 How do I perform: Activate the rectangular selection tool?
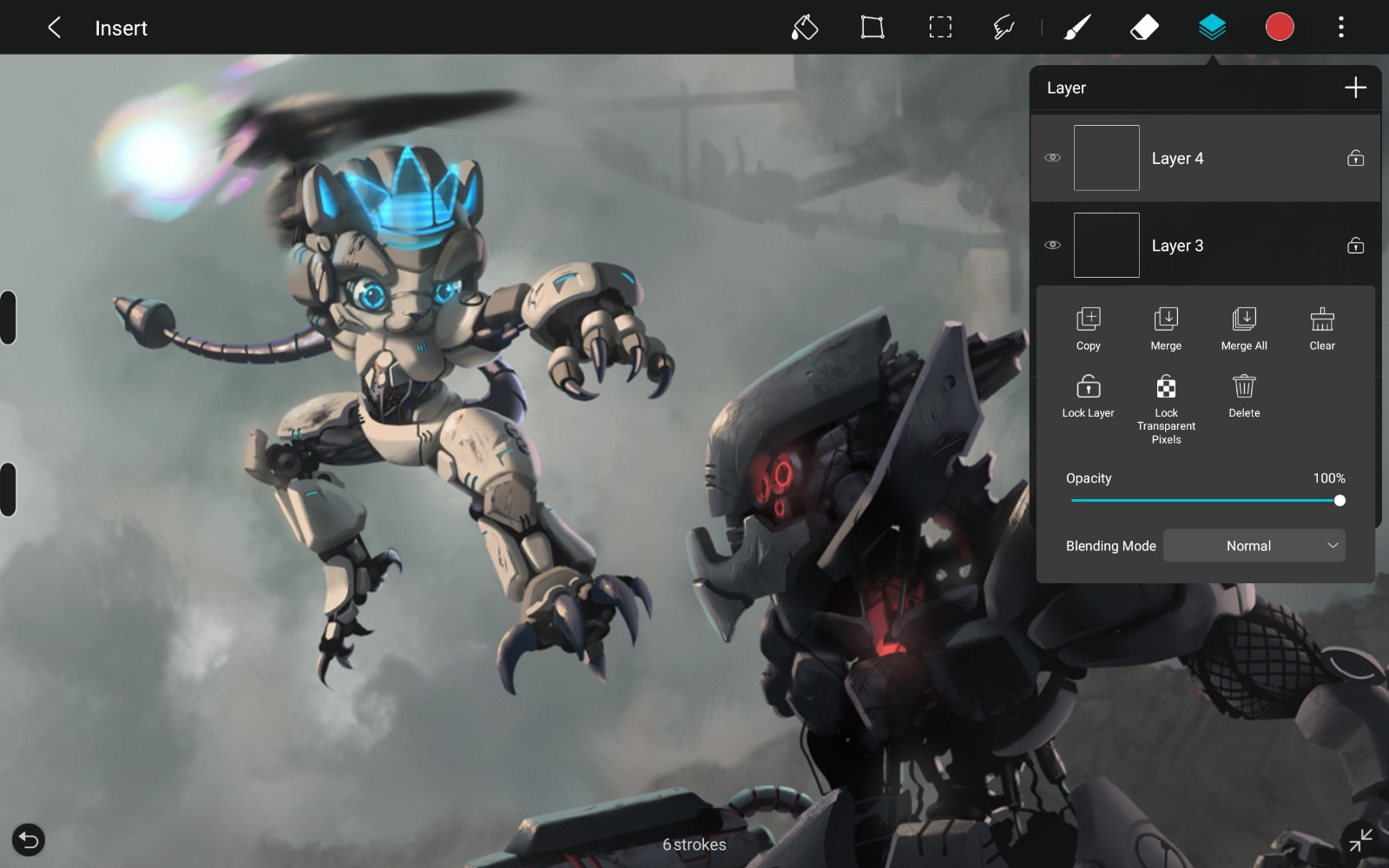pos(940,28)
